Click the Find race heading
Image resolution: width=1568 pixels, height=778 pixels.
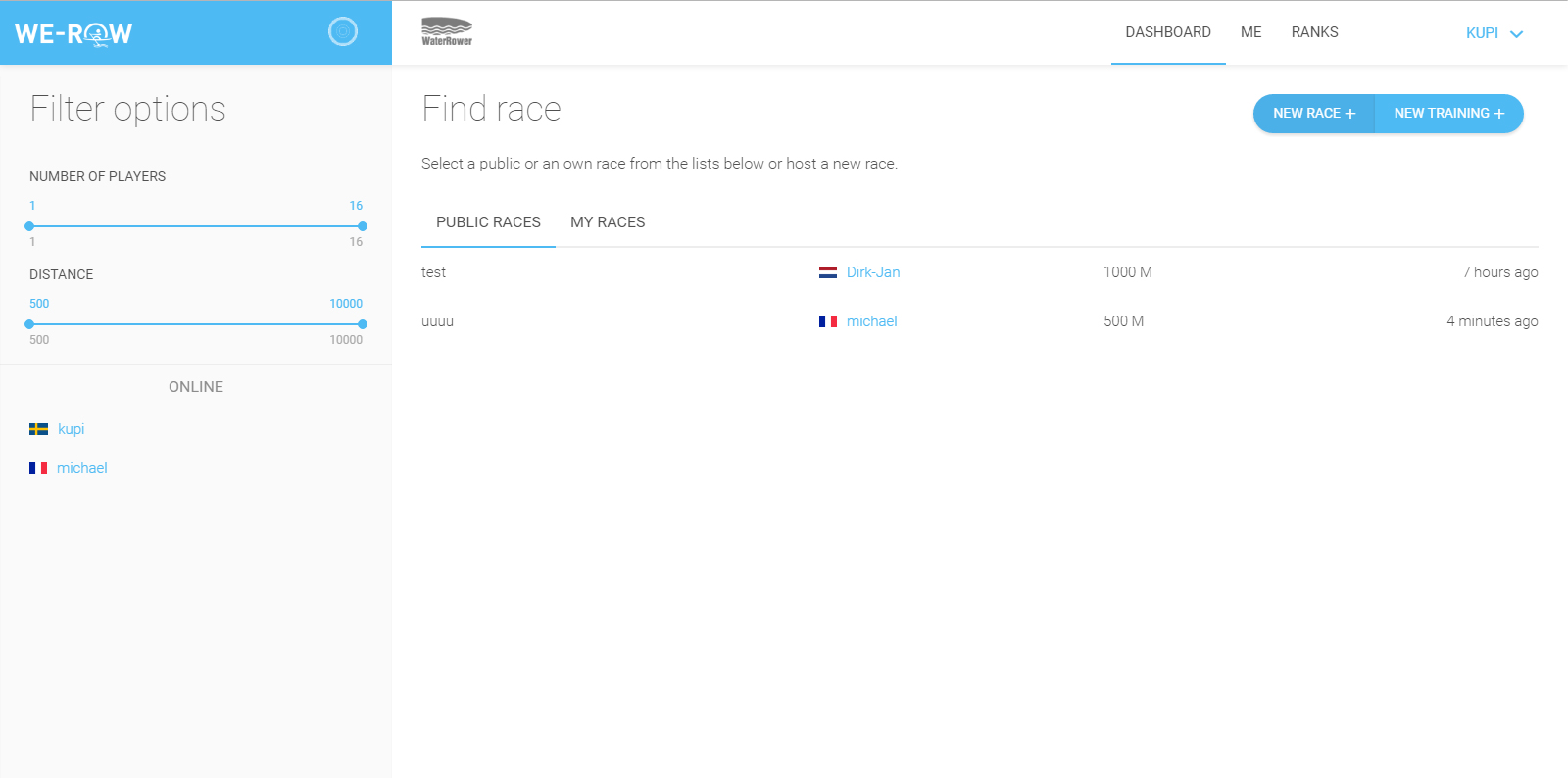point(491,108)
